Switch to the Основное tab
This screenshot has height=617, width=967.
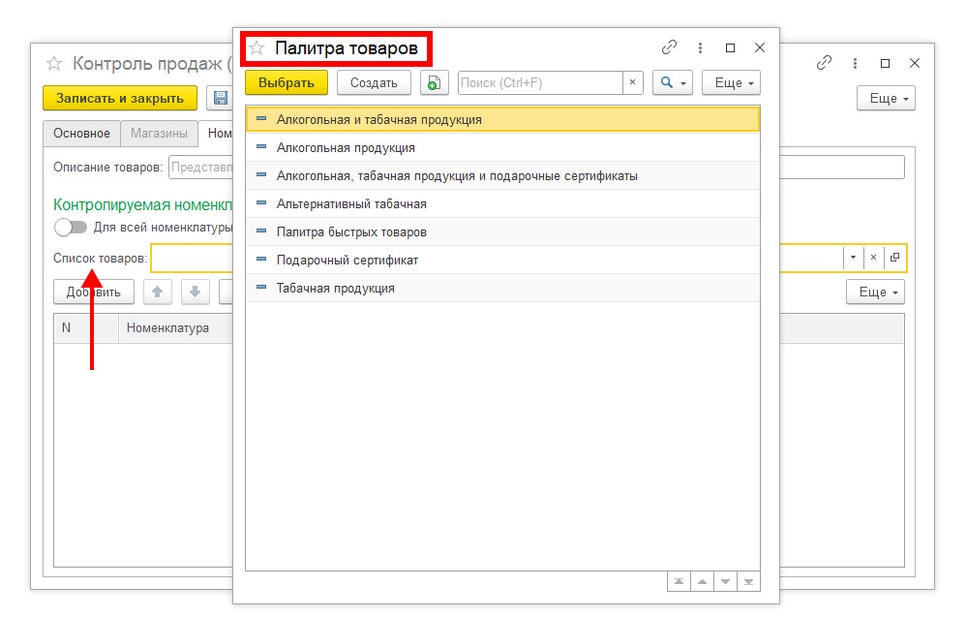tap(81, 133)
